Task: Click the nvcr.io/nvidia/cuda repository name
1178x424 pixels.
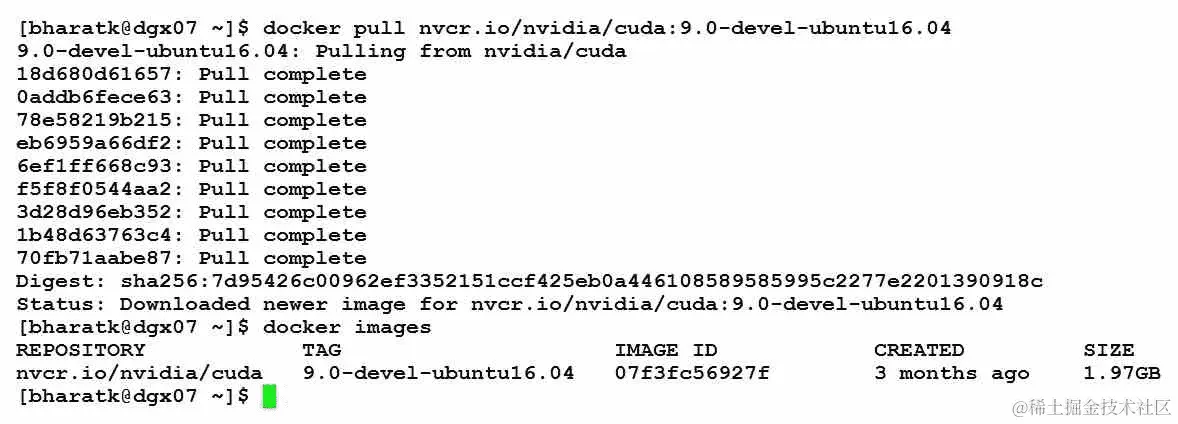Action: click(x=140, y=374)
